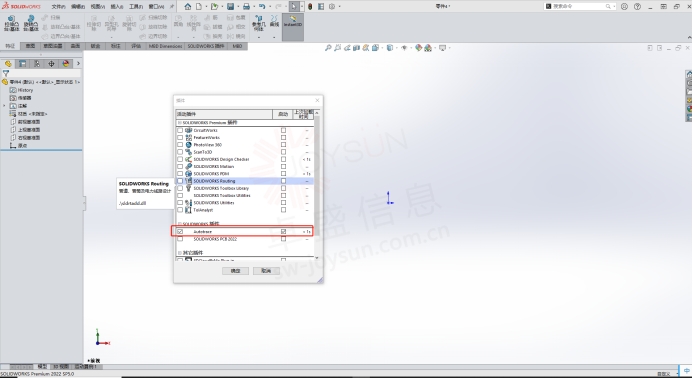Check SOLIDWORKS PDM start-up checkbox
This screenshot has width=693, height=378.
283,174
